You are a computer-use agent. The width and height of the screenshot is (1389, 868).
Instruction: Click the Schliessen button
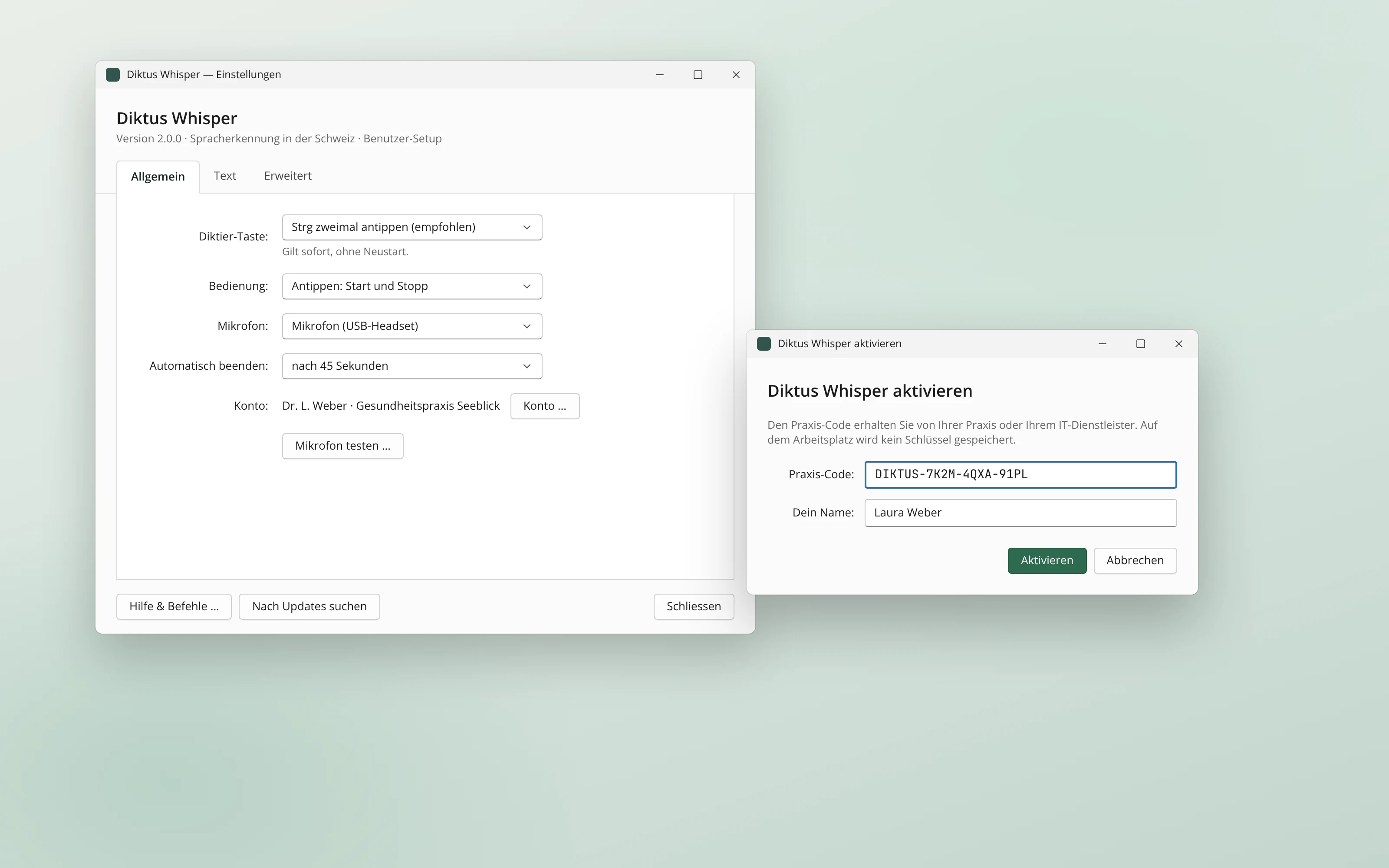693,607
